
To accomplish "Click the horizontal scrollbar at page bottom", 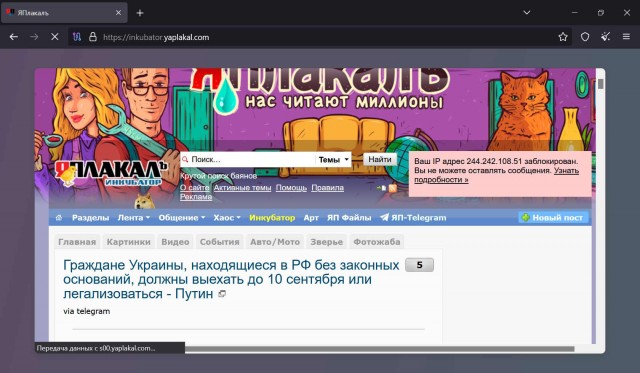I will pos(380,349).
